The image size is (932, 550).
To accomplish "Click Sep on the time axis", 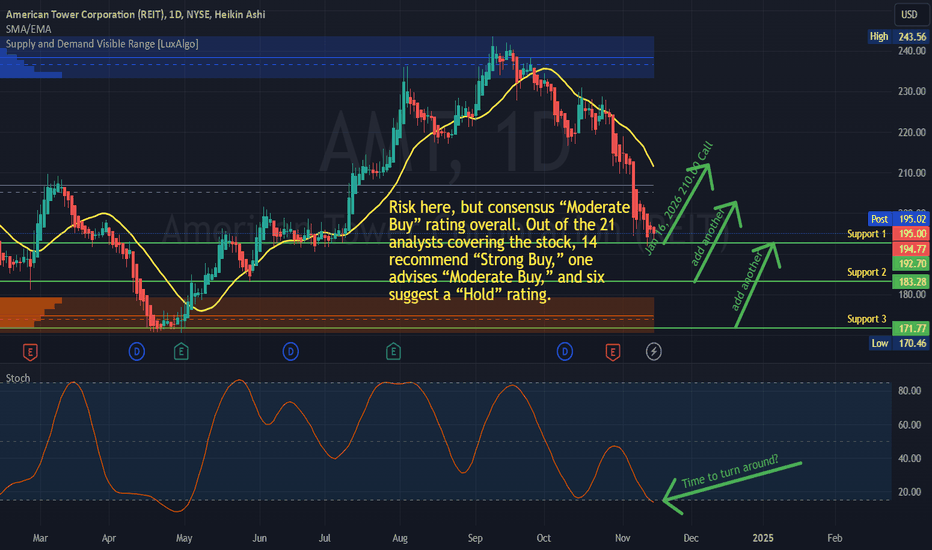I will [x=475, y=538].
